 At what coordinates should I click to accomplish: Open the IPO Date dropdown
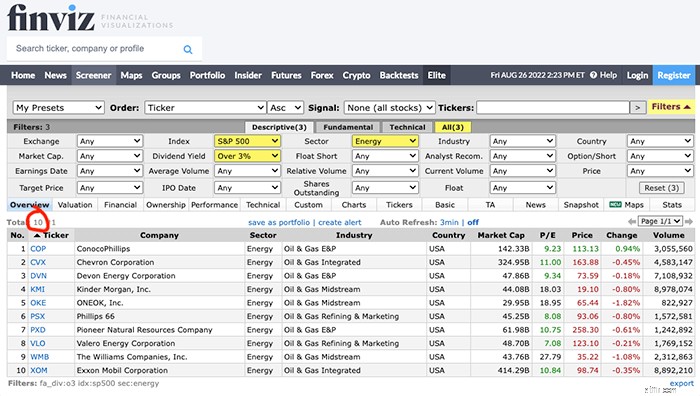[x=247, y=188]
